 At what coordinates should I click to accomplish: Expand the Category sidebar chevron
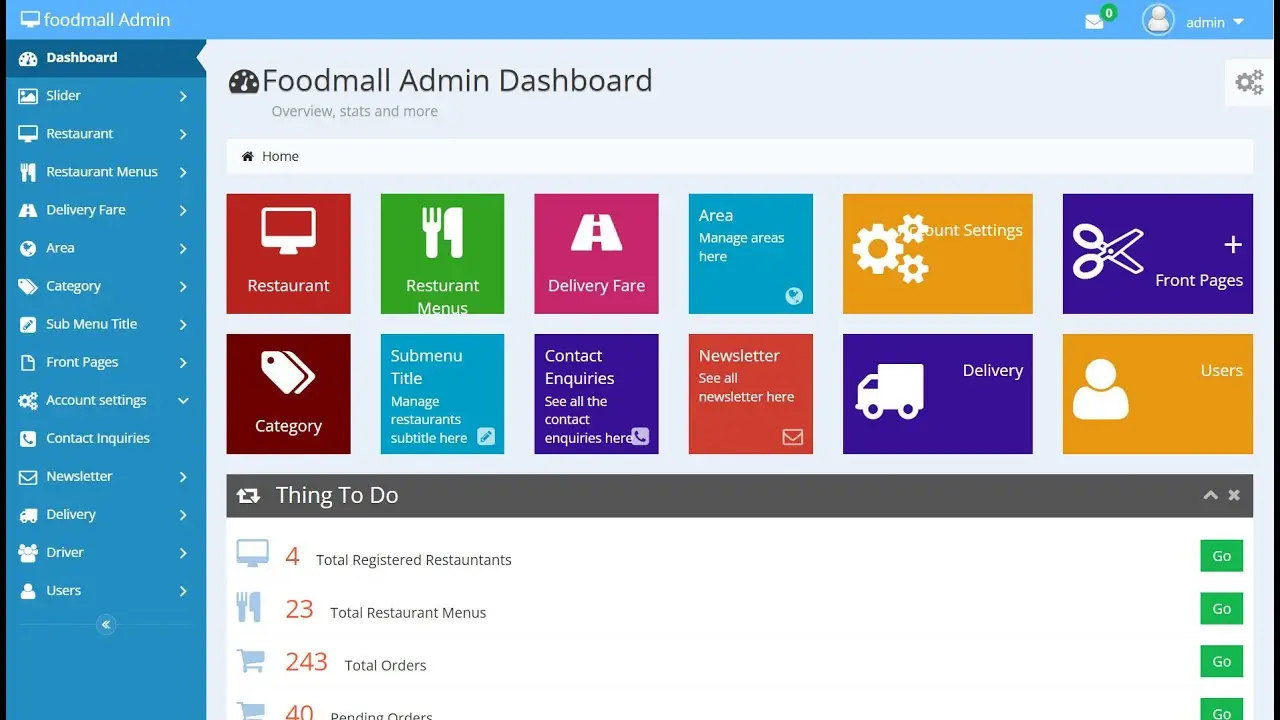click(183, 286)
